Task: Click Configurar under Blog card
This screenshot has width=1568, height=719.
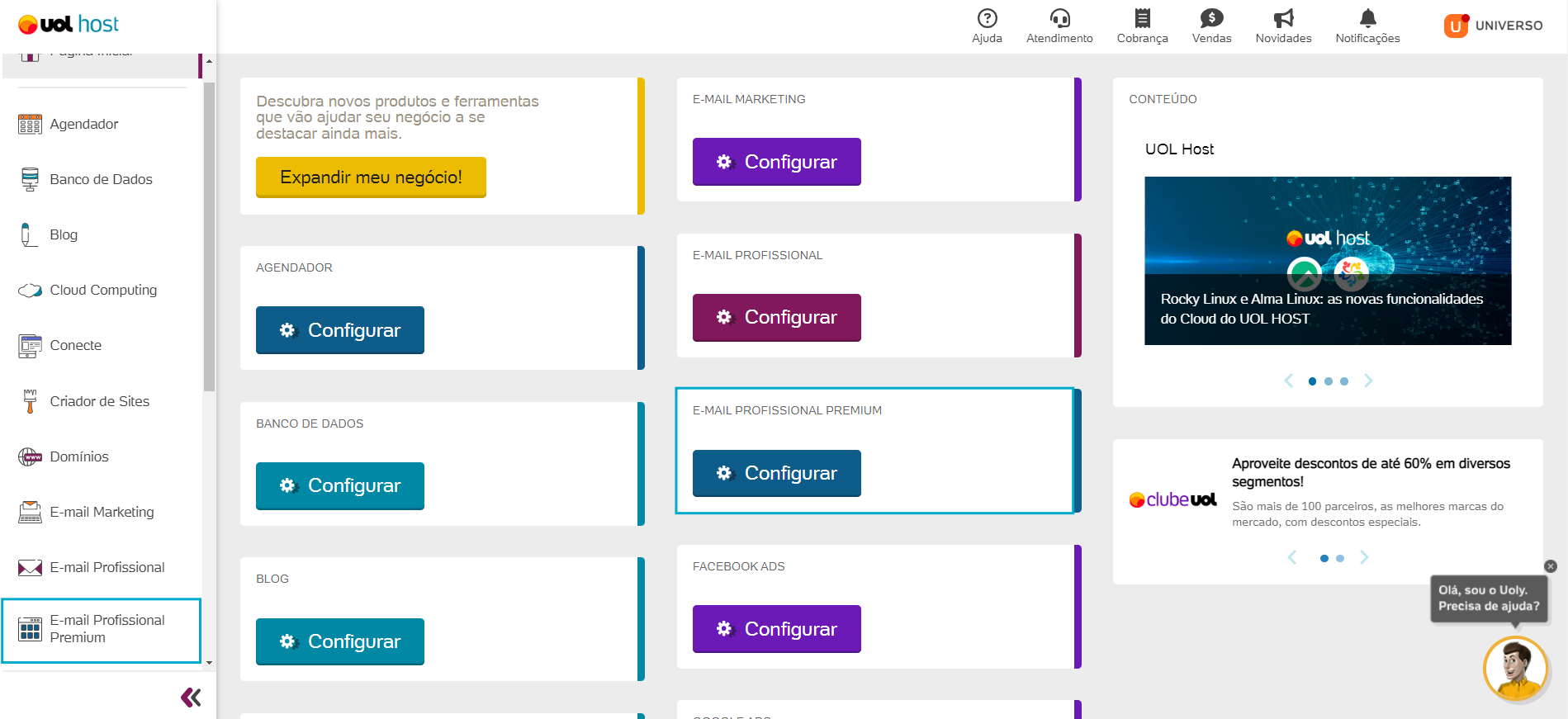Action: click(340, 641)
